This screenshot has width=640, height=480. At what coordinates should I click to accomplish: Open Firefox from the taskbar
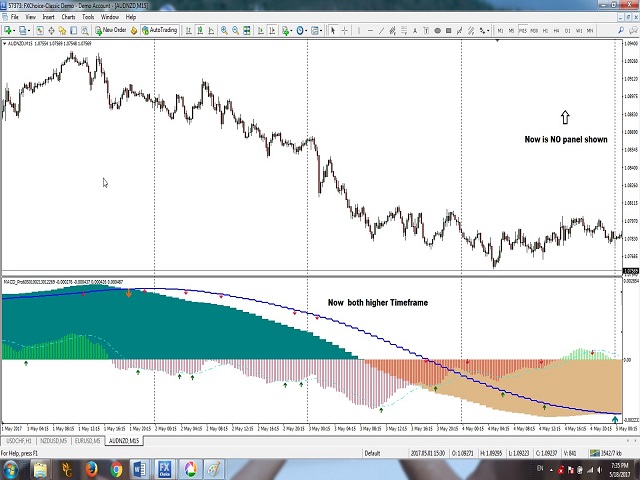point(91,469)
